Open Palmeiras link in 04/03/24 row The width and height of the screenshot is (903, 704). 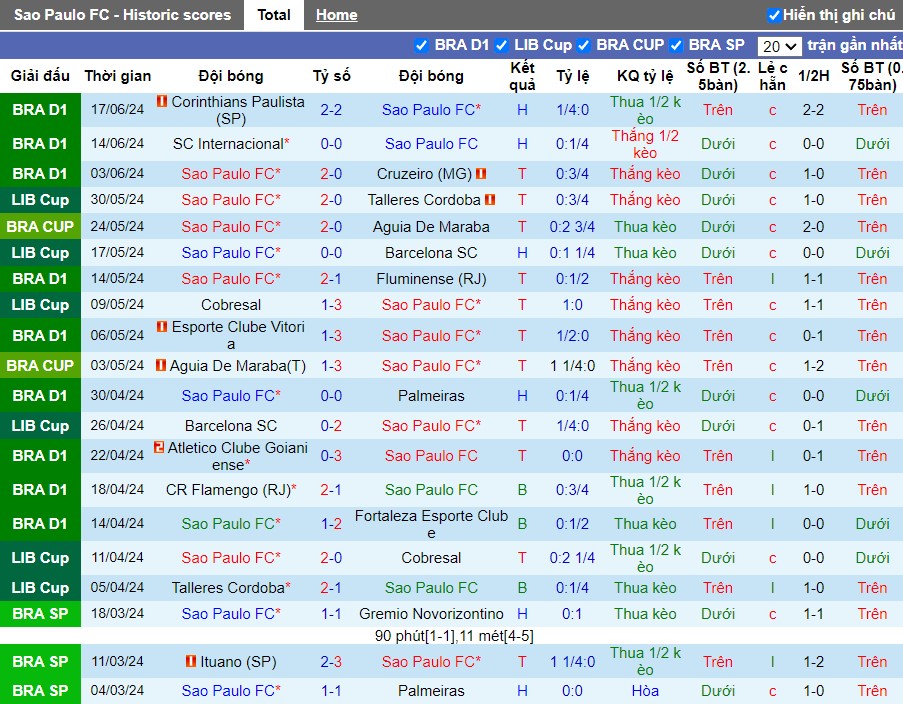pos(431,691)
